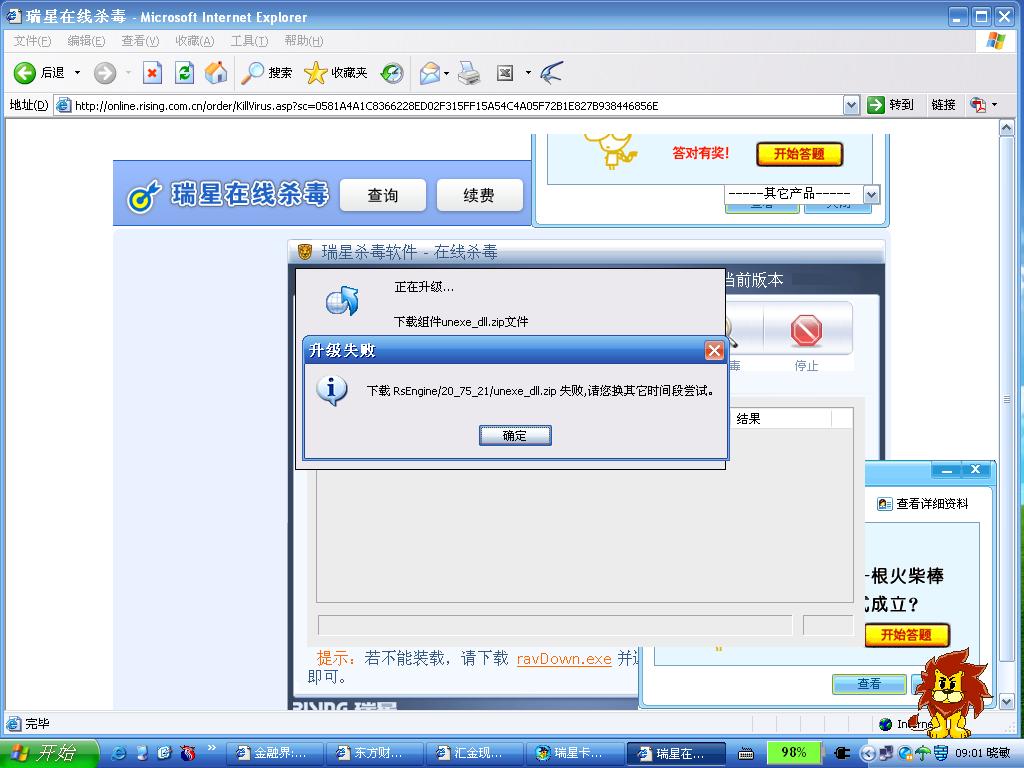Click the green Go (转到) arrow button
The image size is (1024, 768).
[x=876, y=104]
